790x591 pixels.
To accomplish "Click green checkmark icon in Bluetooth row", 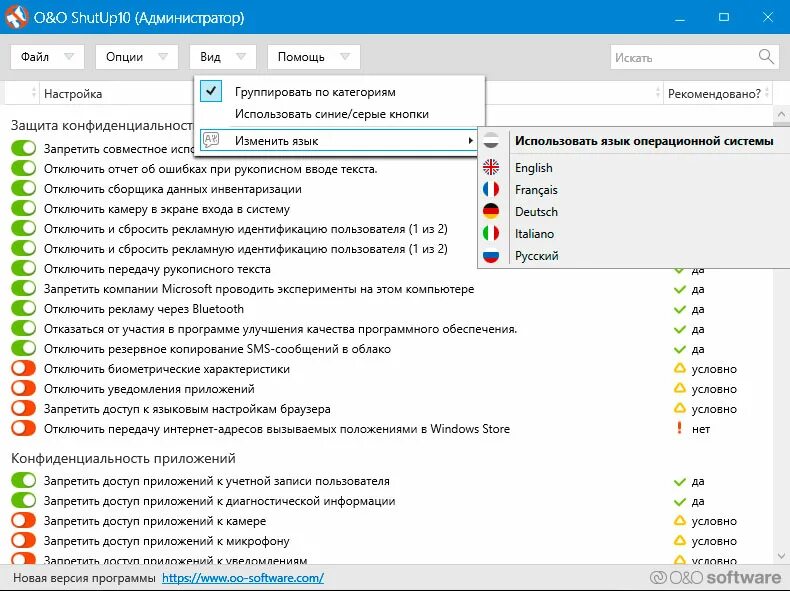I will click(680, 309).
